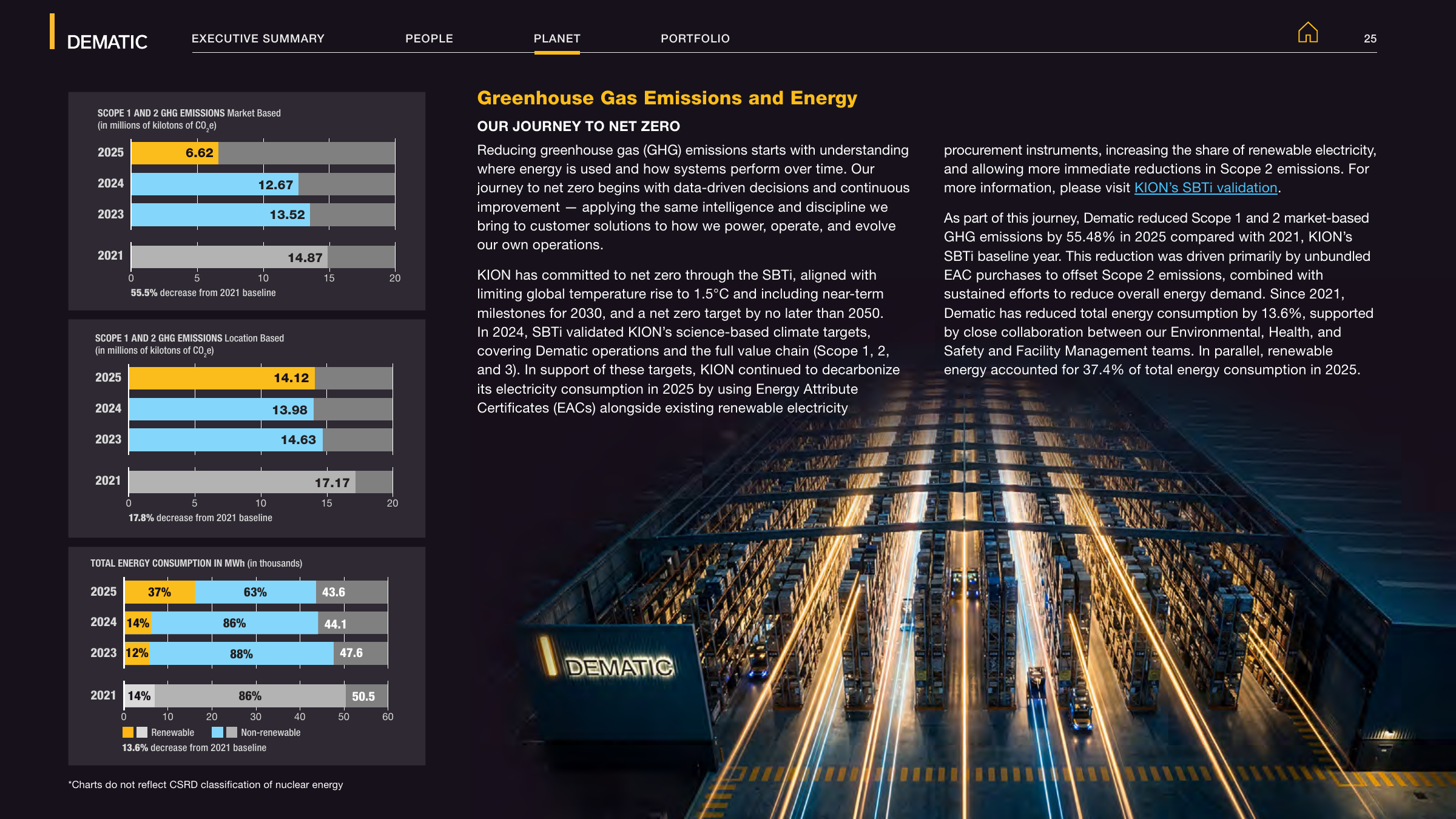Click the 13.52 value for 2023
The width and height of the screenshot is (1456, 819).
coord(287,214)
